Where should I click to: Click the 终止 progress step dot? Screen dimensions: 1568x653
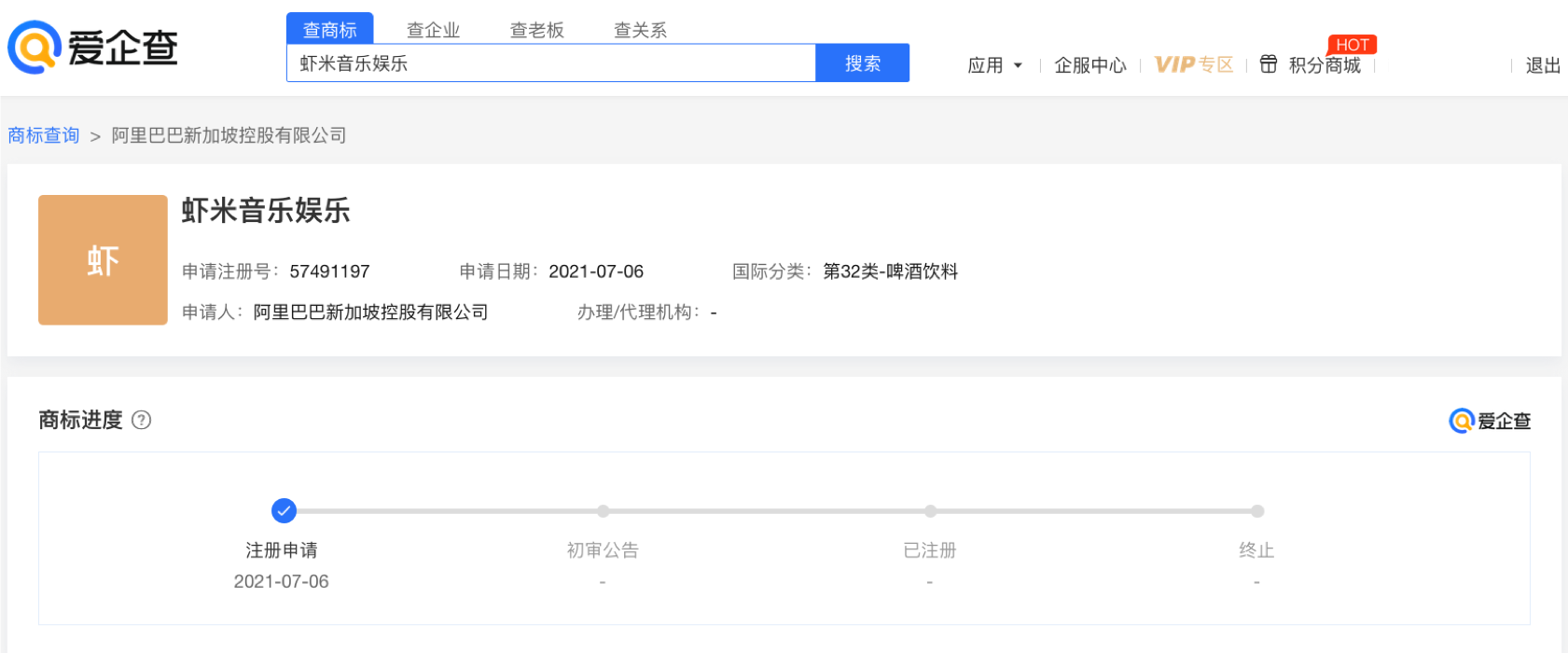(x=1257, y=511)
